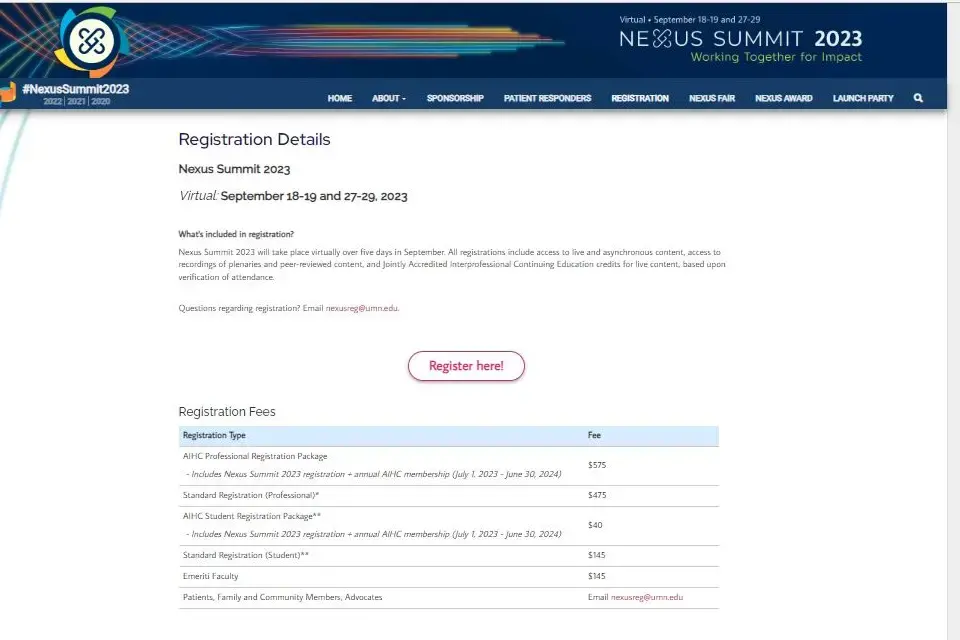Visit the NEXUS AWARD page

(x=783, y=98)
